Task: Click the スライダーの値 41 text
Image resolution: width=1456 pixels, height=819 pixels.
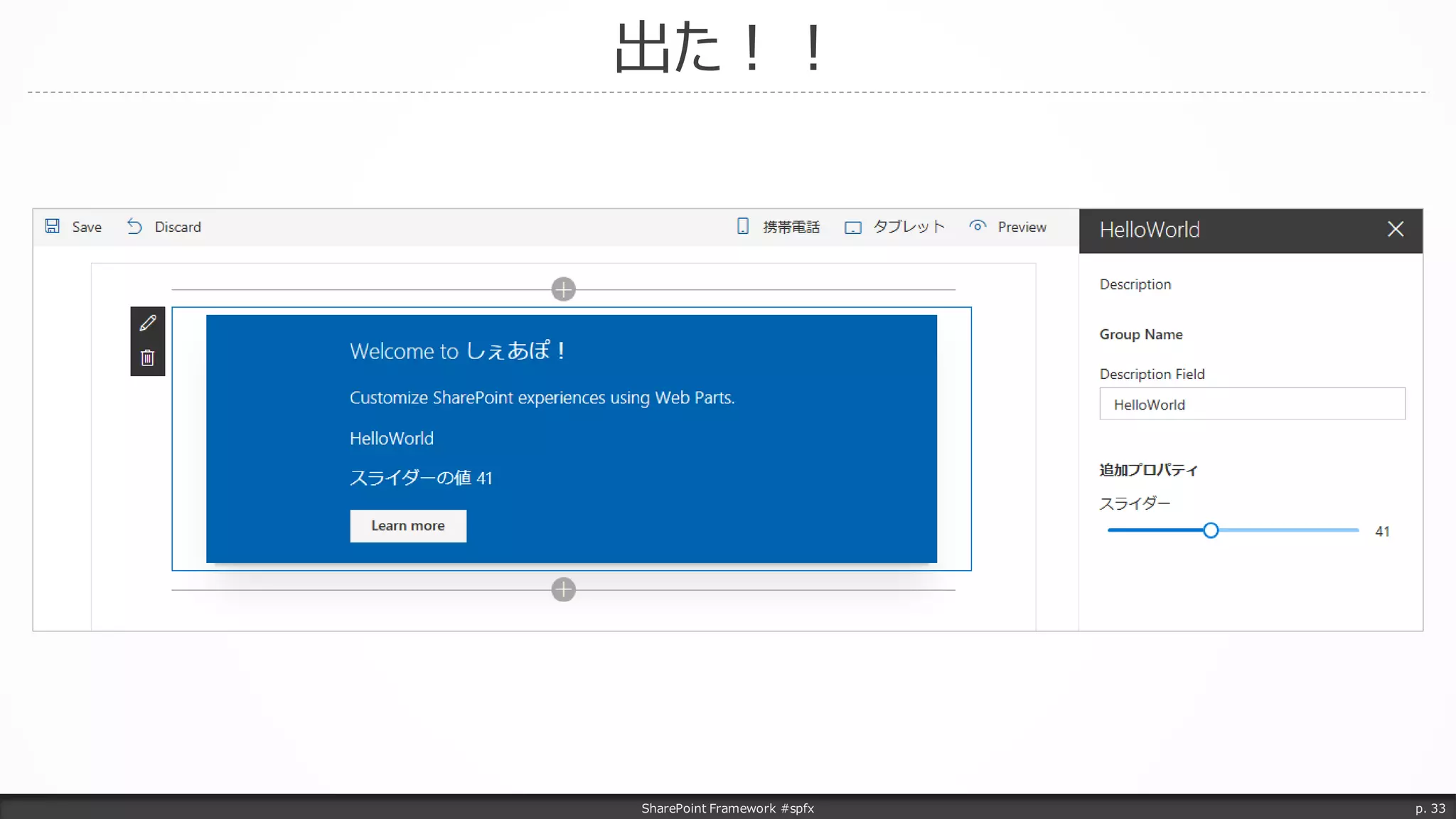Action: (x=421, y=478)
